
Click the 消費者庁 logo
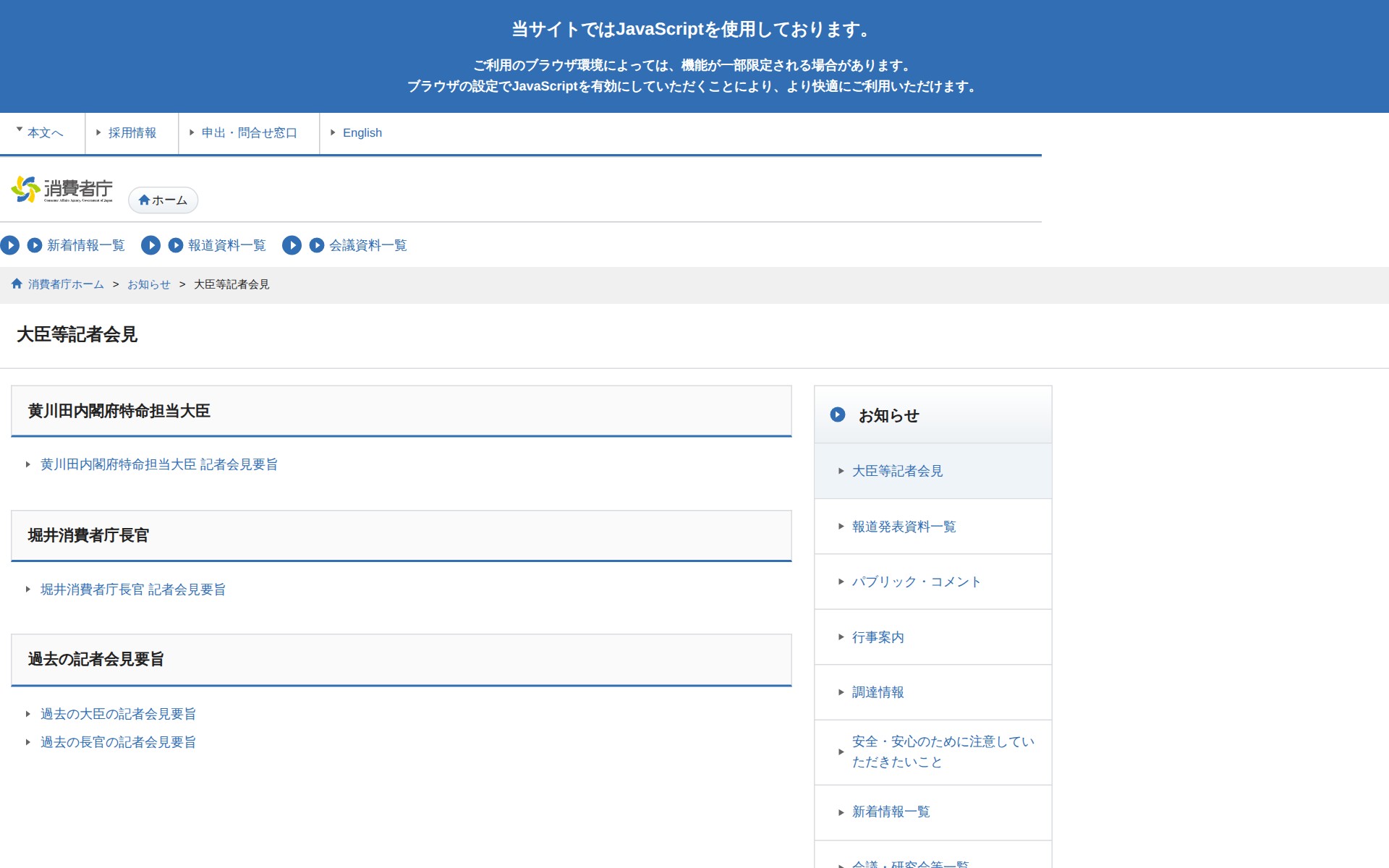pos(62,190)
